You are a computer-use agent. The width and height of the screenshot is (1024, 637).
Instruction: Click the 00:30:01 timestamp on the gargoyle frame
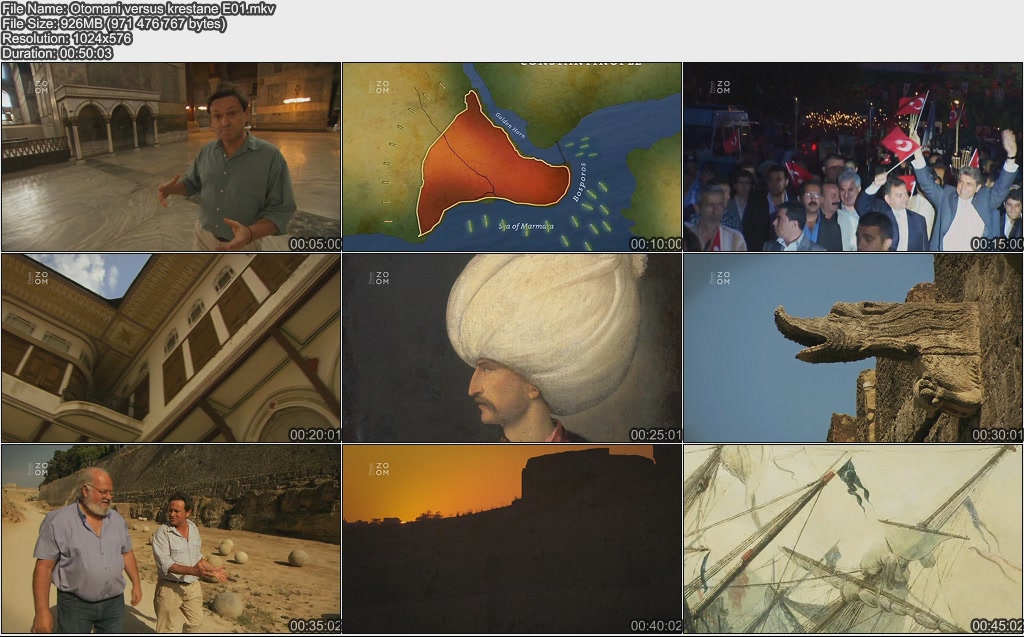tap(996, 435)
